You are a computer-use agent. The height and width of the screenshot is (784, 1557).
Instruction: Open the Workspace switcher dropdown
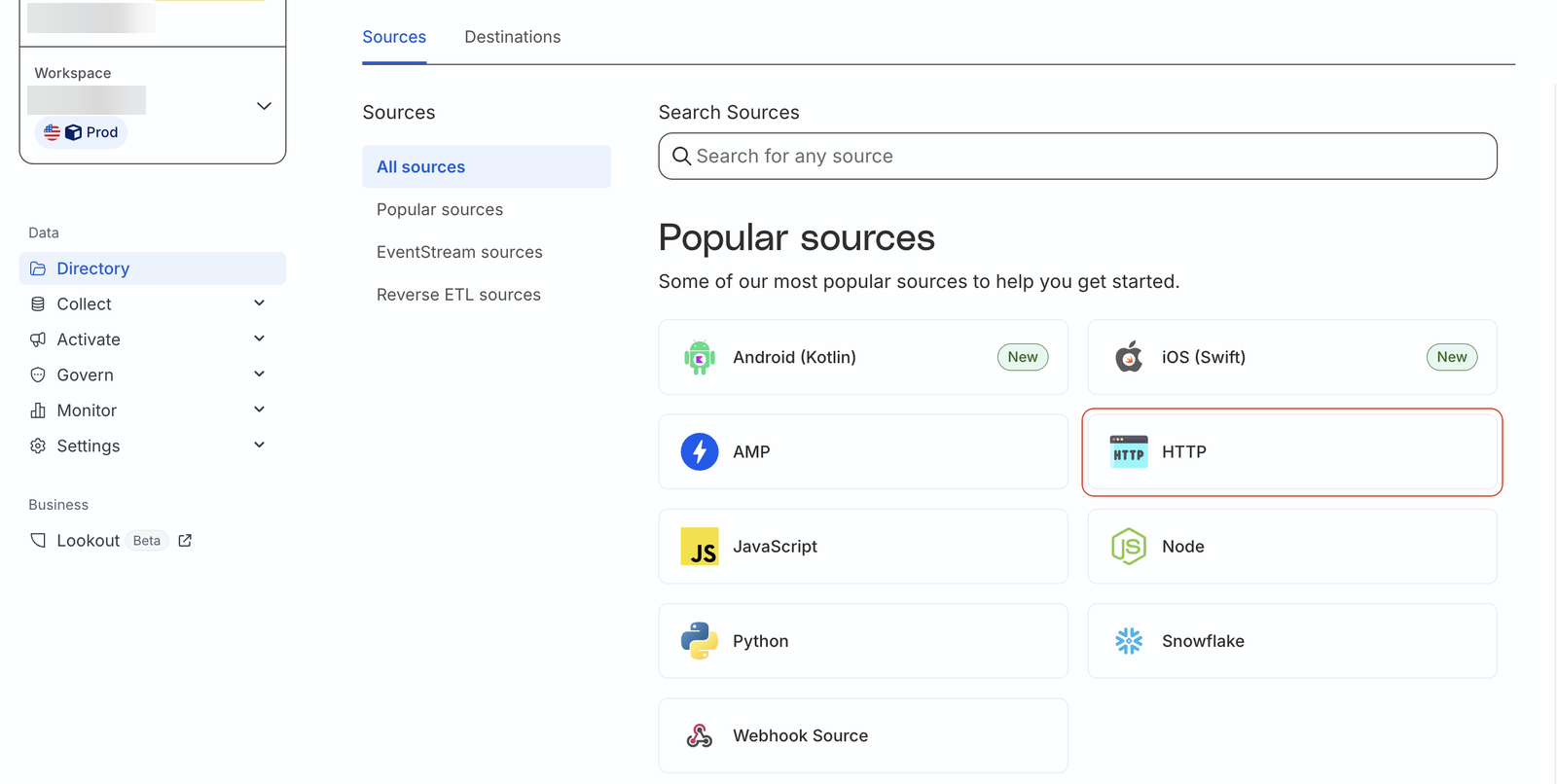click(264, 106)
